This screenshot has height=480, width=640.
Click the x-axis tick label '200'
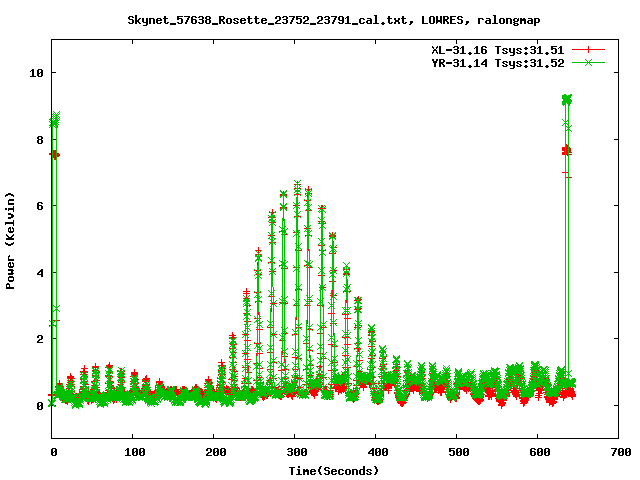pyautogui.click(x=216, y=452)
